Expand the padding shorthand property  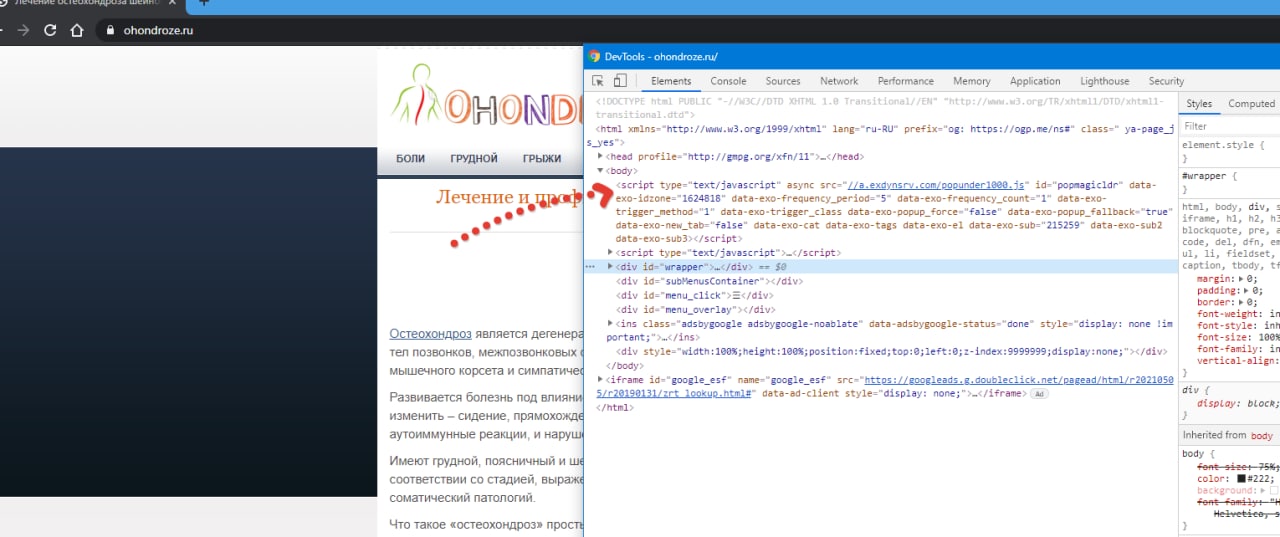[1248, 290]
